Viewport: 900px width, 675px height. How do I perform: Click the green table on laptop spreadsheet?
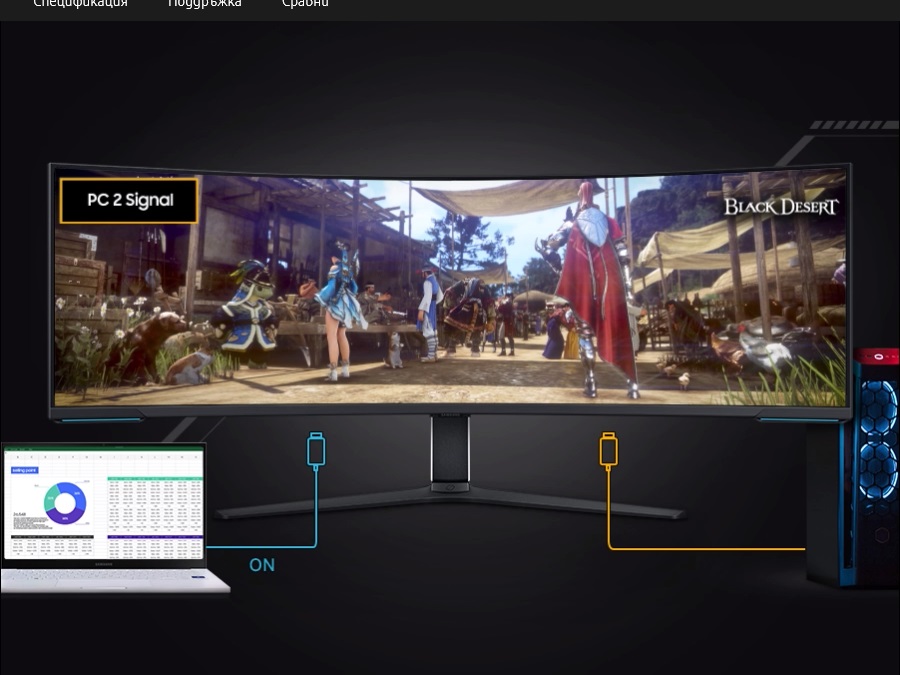click(154, 504)
